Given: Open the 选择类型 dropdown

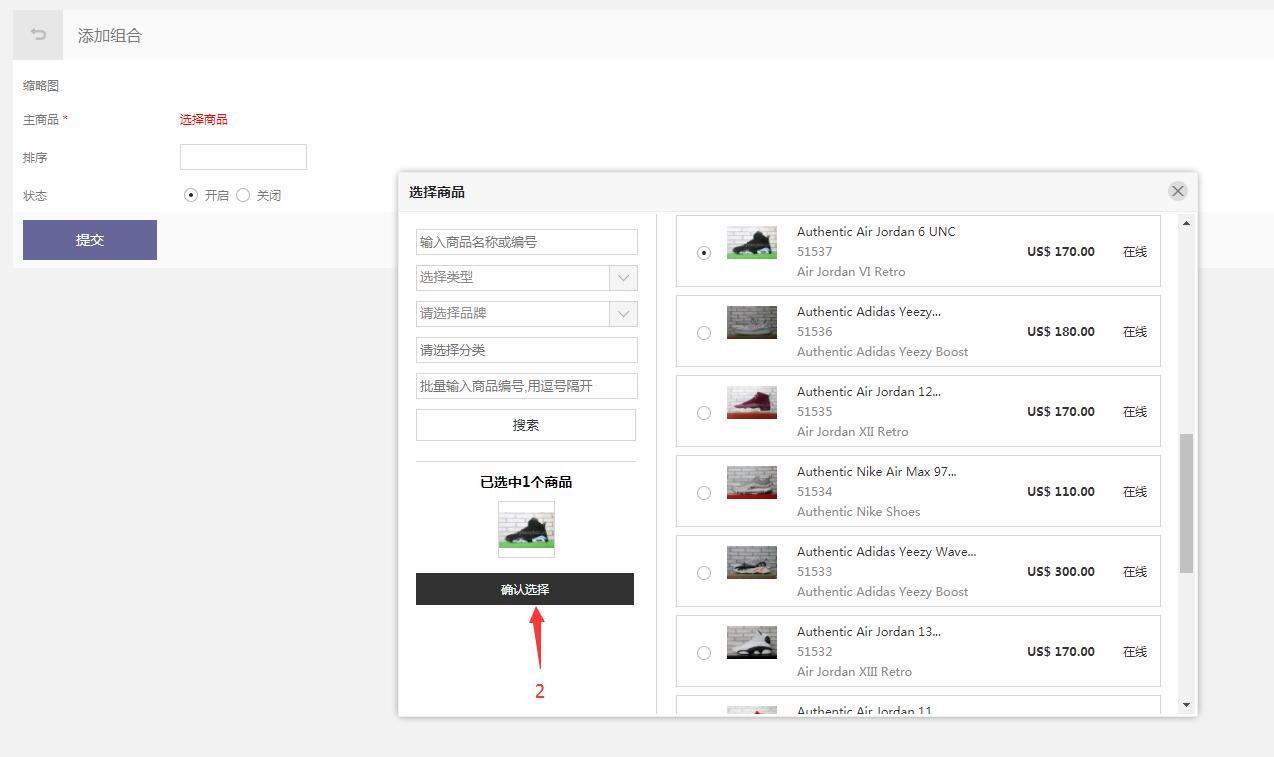Looking at the screenshot, I should (526, 278).
